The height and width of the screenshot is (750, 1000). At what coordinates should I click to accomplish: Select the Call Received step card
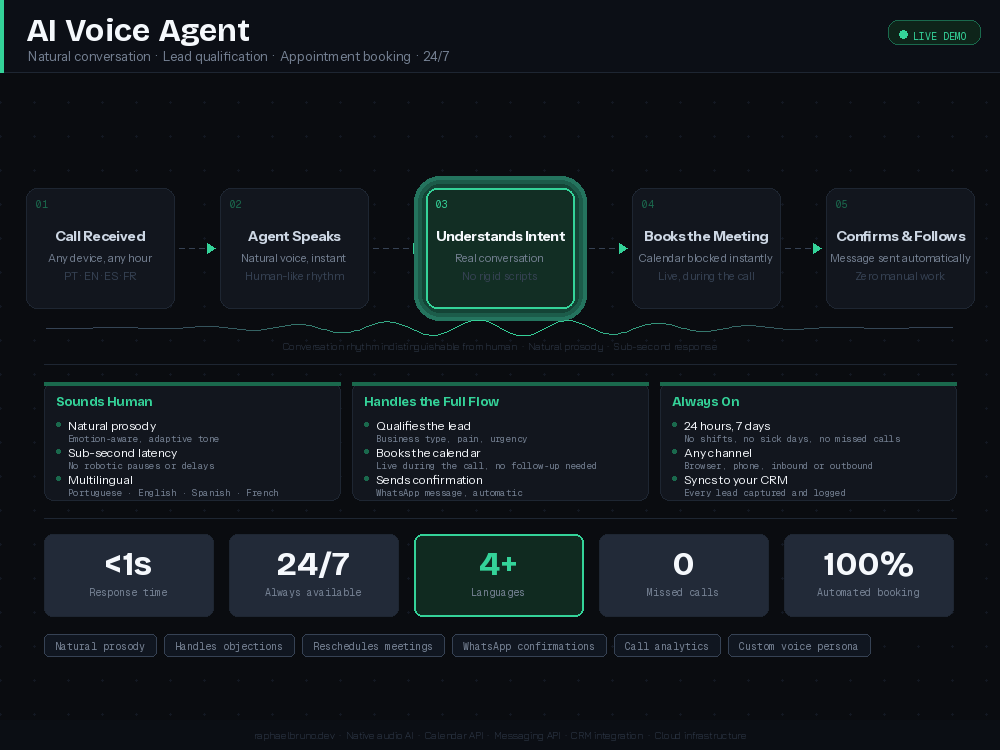click(x=100, y=248)
